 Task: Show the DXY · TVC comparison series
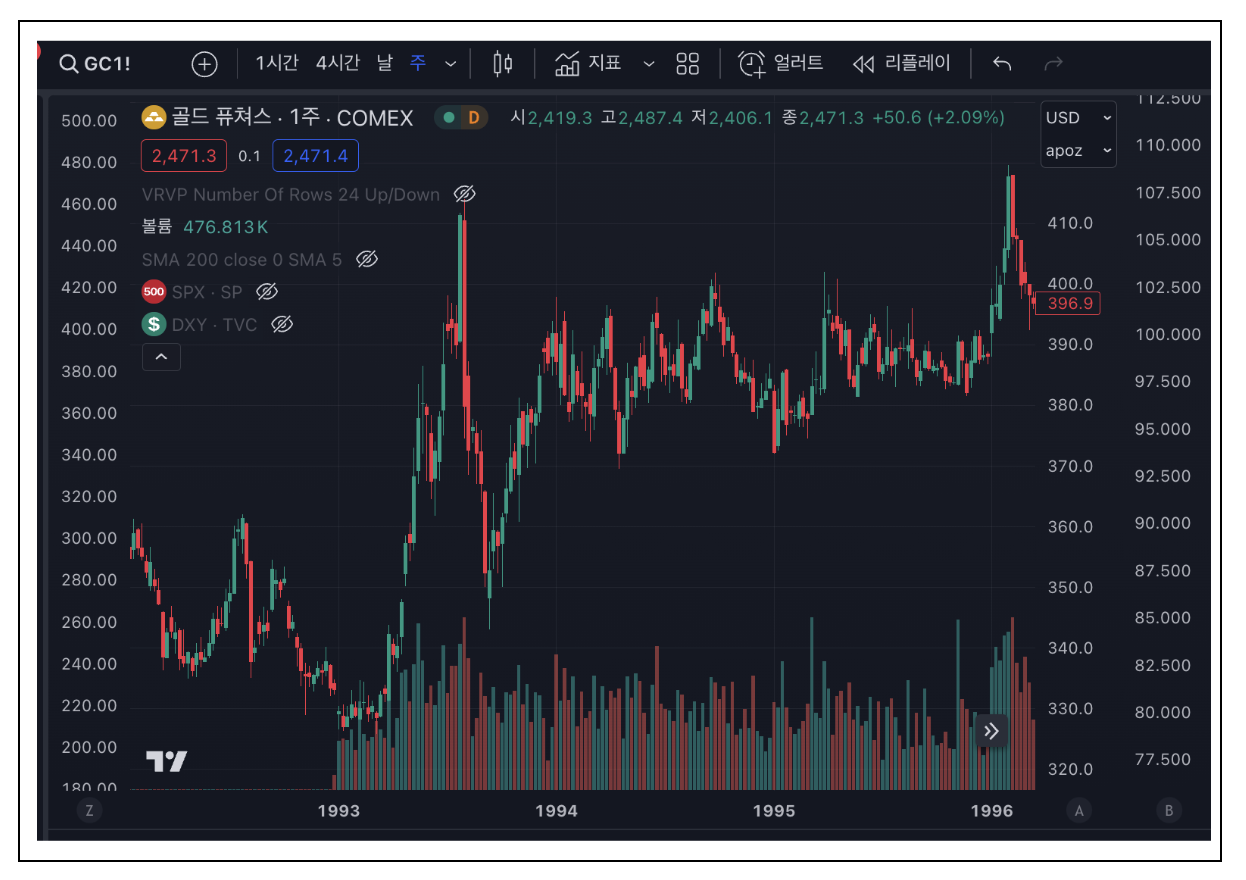click(282, 324)
